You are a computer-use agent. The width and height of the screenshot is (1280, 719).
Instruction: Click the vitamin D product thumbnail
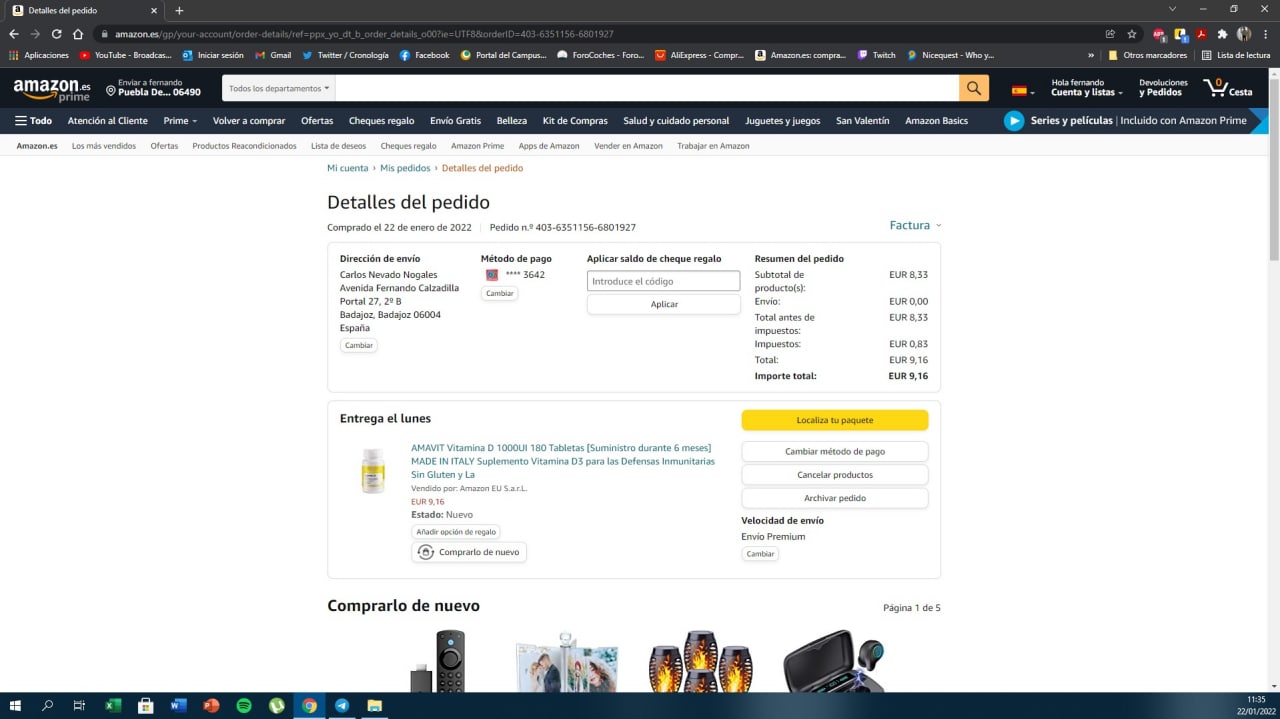(373, 470)
